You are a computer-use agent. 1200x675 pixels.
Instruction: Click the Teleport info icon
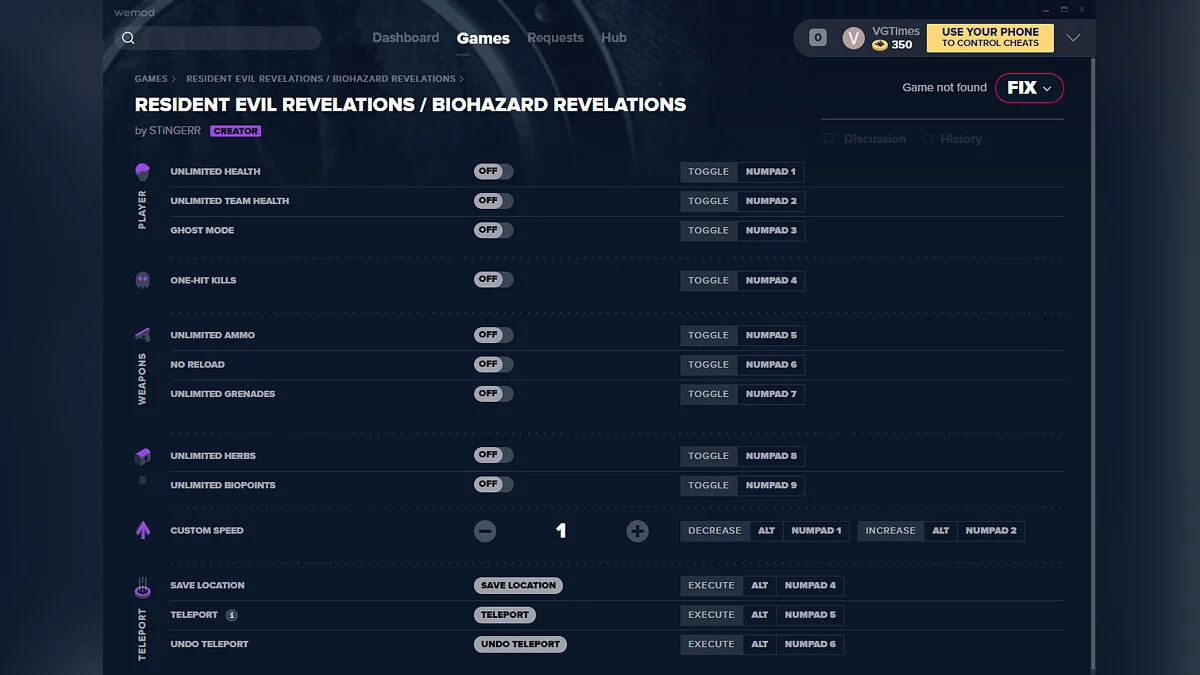[231, 615]
